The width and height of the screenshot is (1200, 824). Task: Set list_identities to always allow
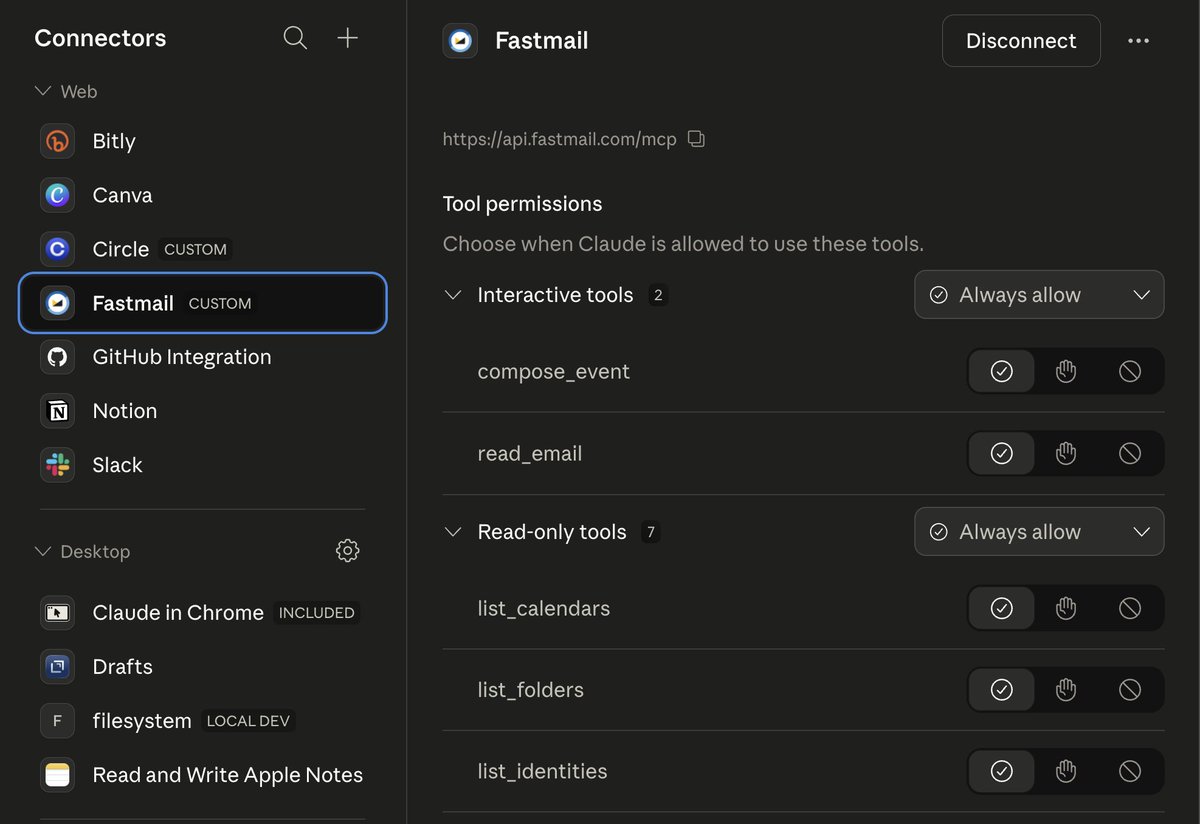click(x=1002, y=771)
